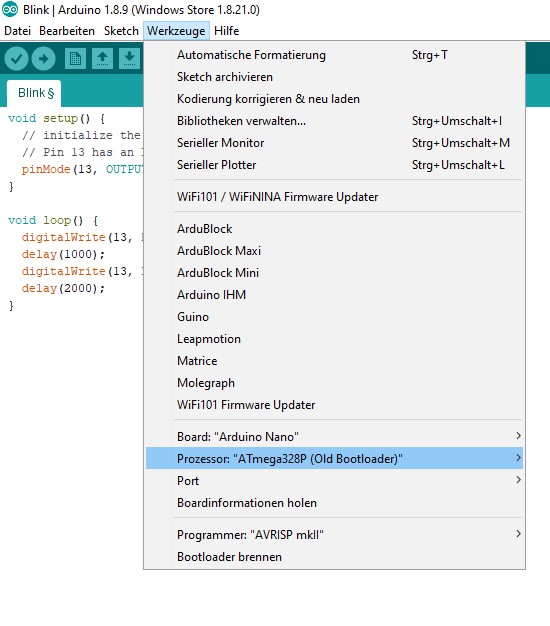The image size is (550, 626).
Task: Open Serieller Plotter
Action: 334,164
